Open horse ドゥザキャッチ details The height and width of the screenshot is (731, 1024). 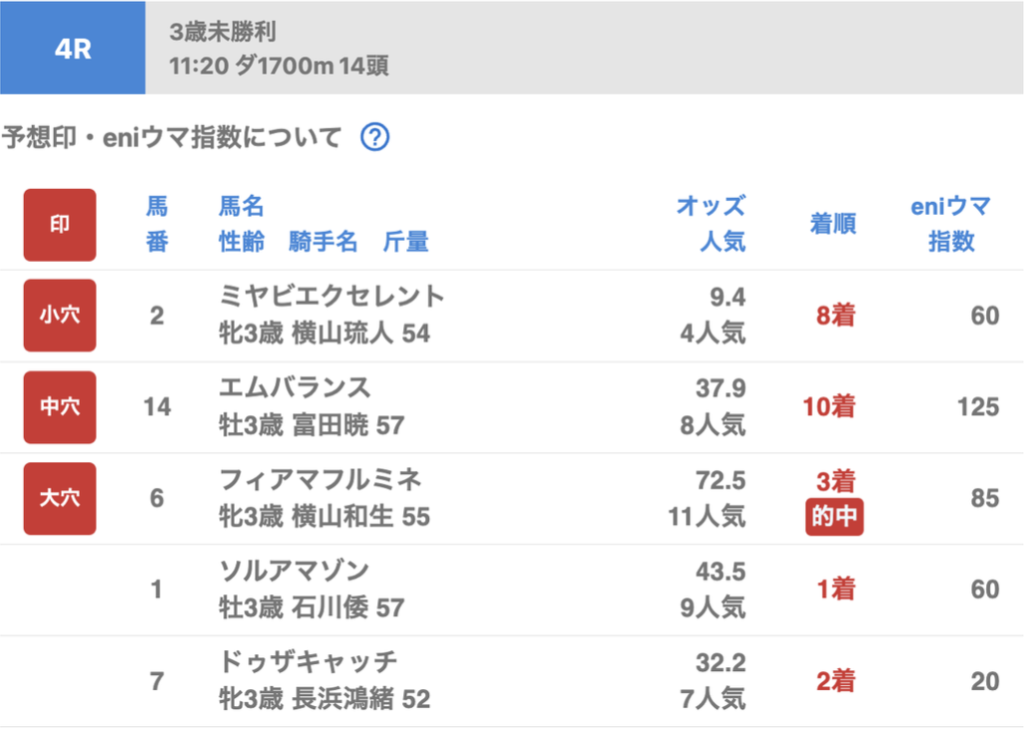[308, 662]
